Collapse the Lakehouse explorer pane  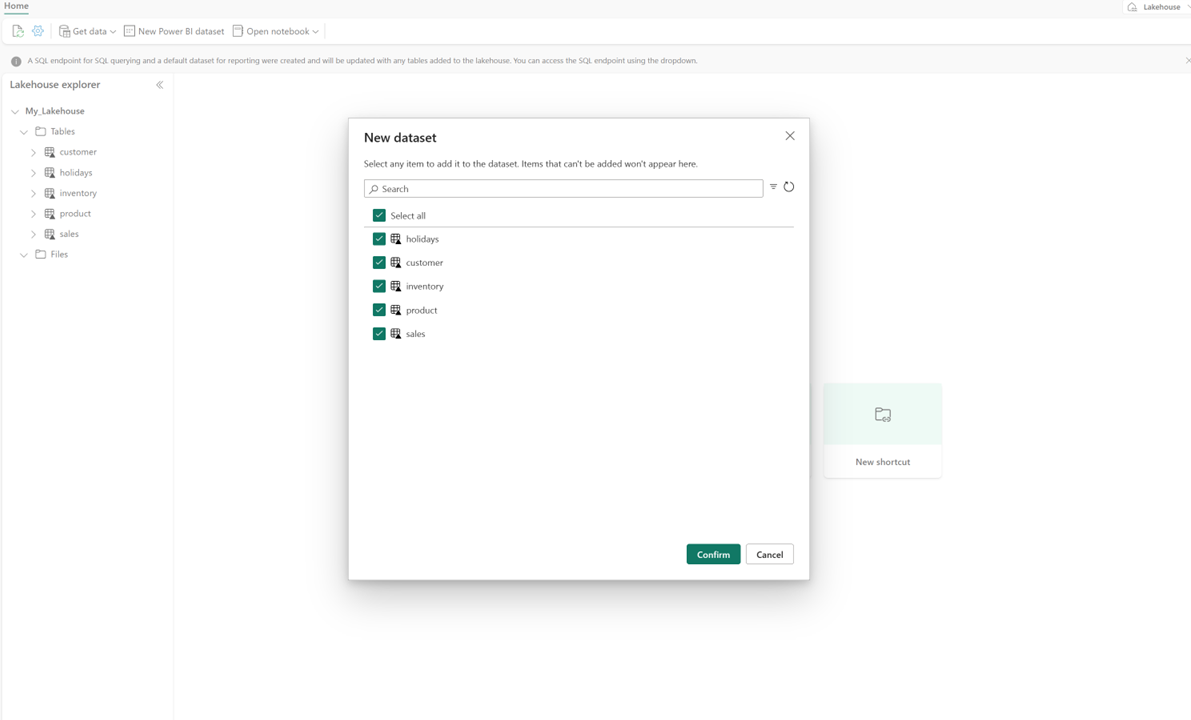pyautogui.click(x=159, y=85)
